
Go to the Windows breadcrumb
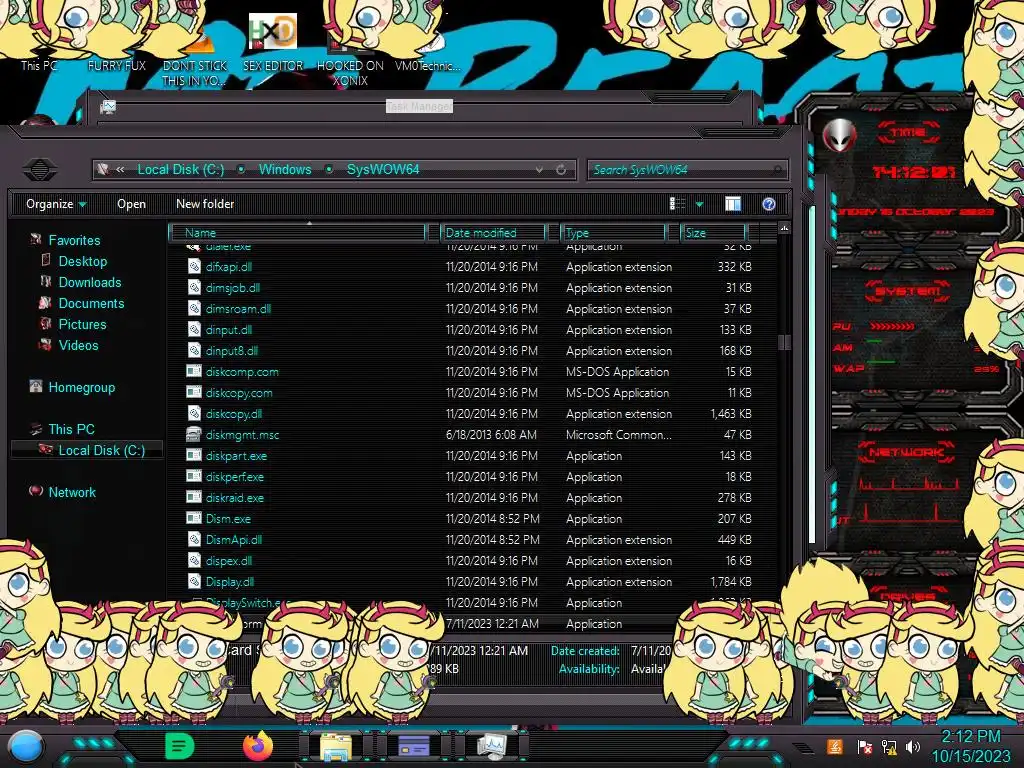285,169
